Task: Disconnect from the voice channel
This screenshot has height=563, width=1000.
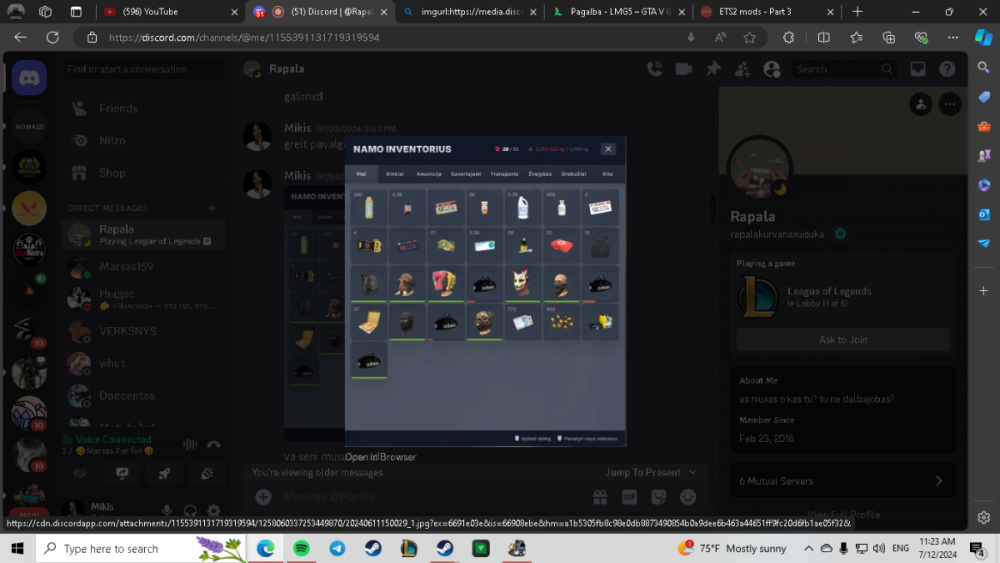Action: [x=214, y=444]
